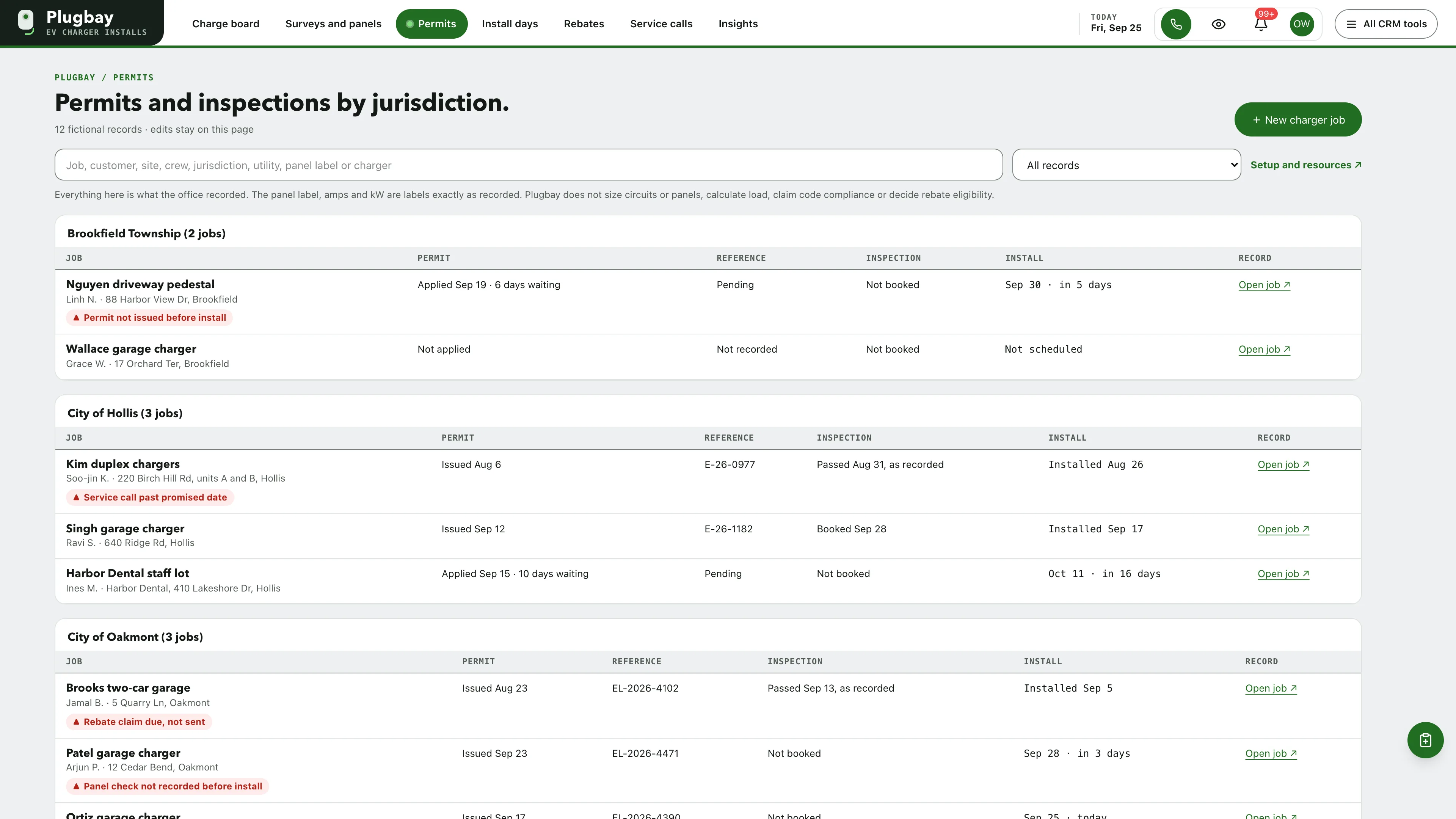Open All CRM tools menu
This screenshot has width=1456, height=819.
click(x=1386, y=24)
